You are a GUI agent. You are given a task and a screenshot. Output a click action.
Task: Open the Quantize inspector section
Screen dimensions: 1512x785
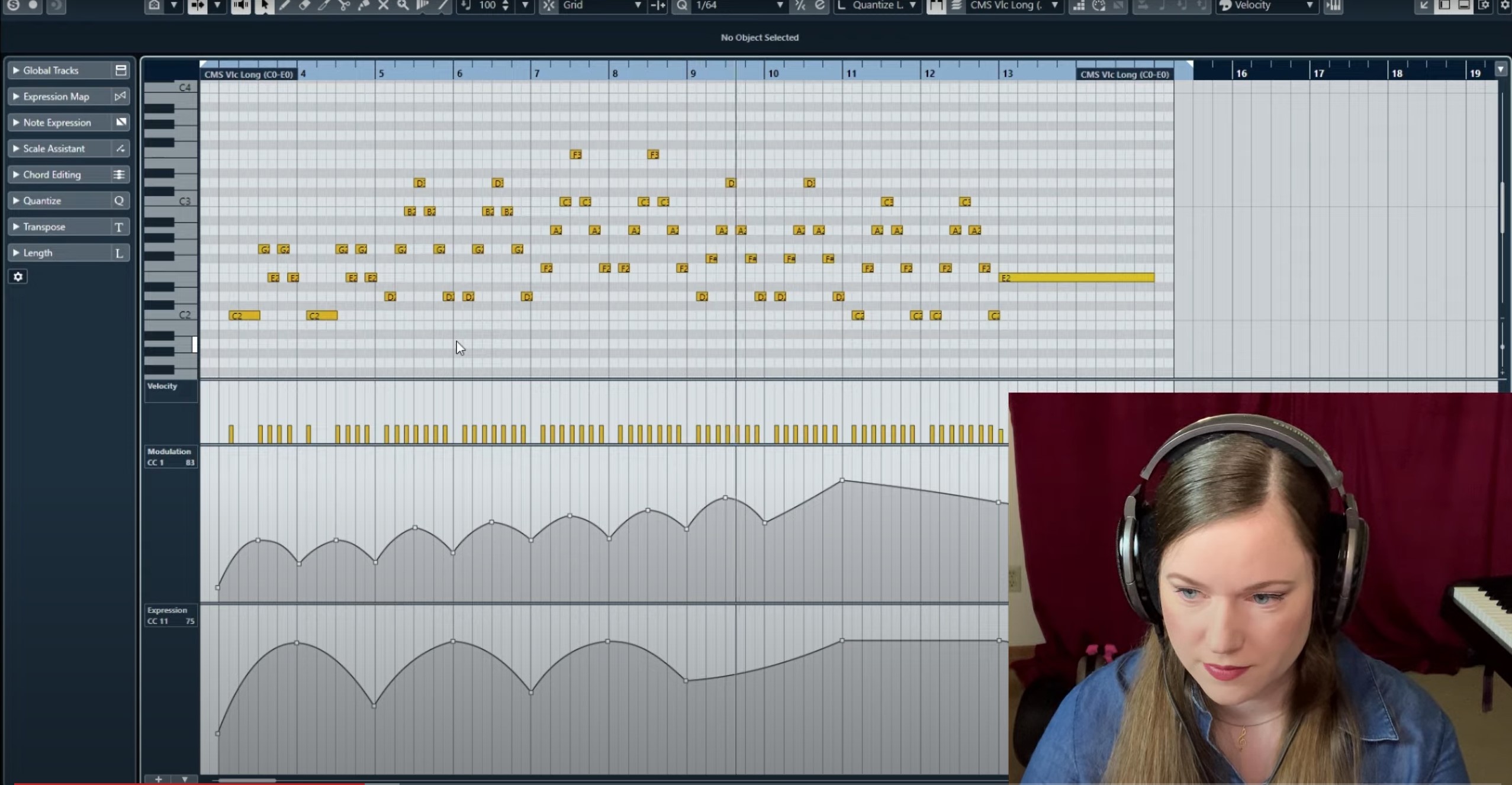click(x=42, y=201)
